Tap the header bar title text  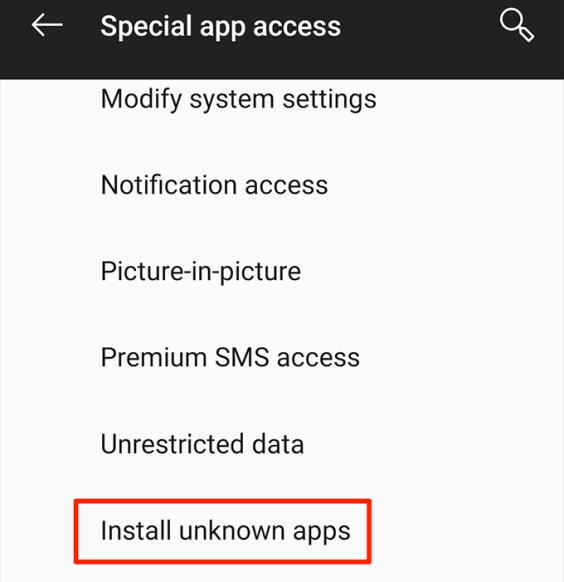[220, 27]
